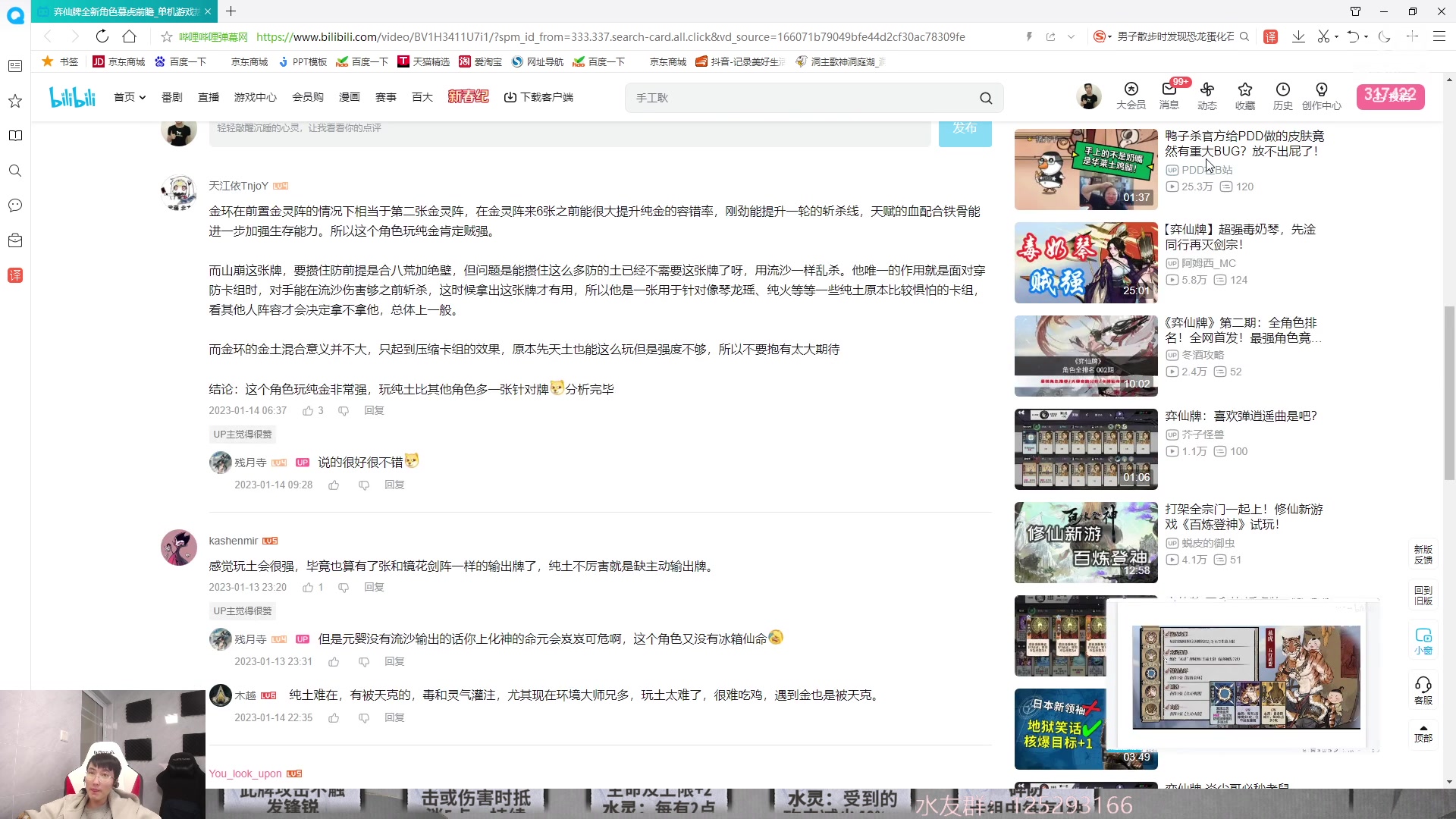This screenshot has height=819, width=1456.
Task: Select the 直播 menu item
Action: coord(209,97)
